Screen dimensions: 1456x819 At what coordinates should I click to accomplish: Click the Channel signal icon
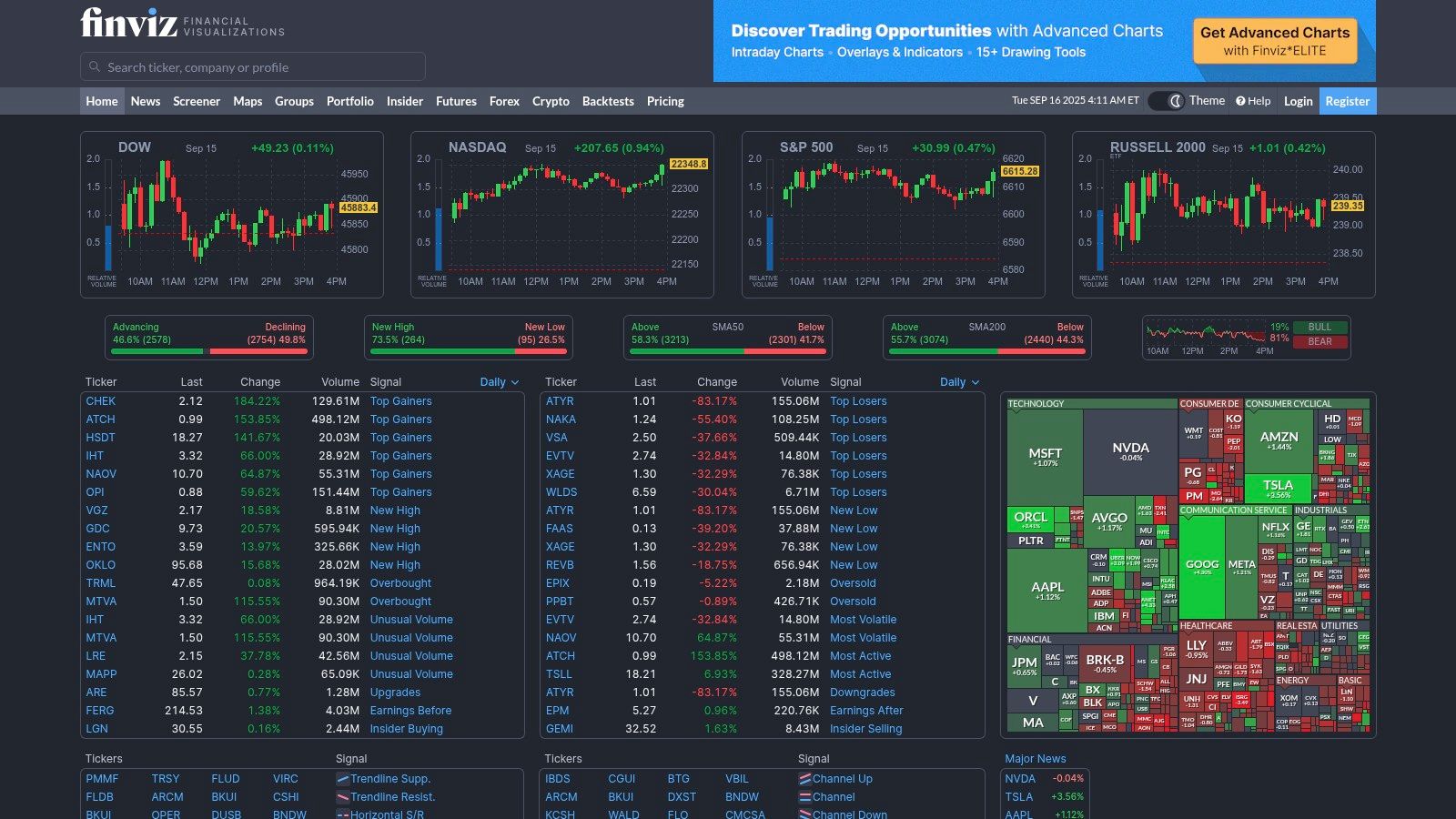(x=805, y=797)
